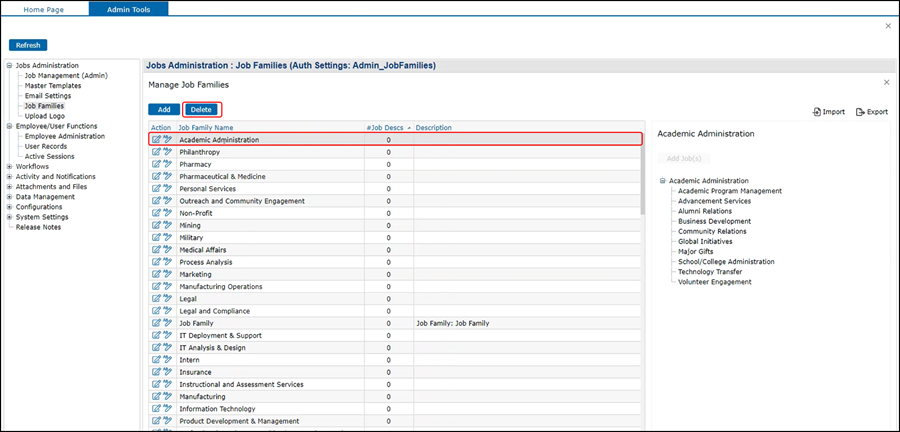
Task: Open Master Templates in the sidebar
Action: (53, 86)
